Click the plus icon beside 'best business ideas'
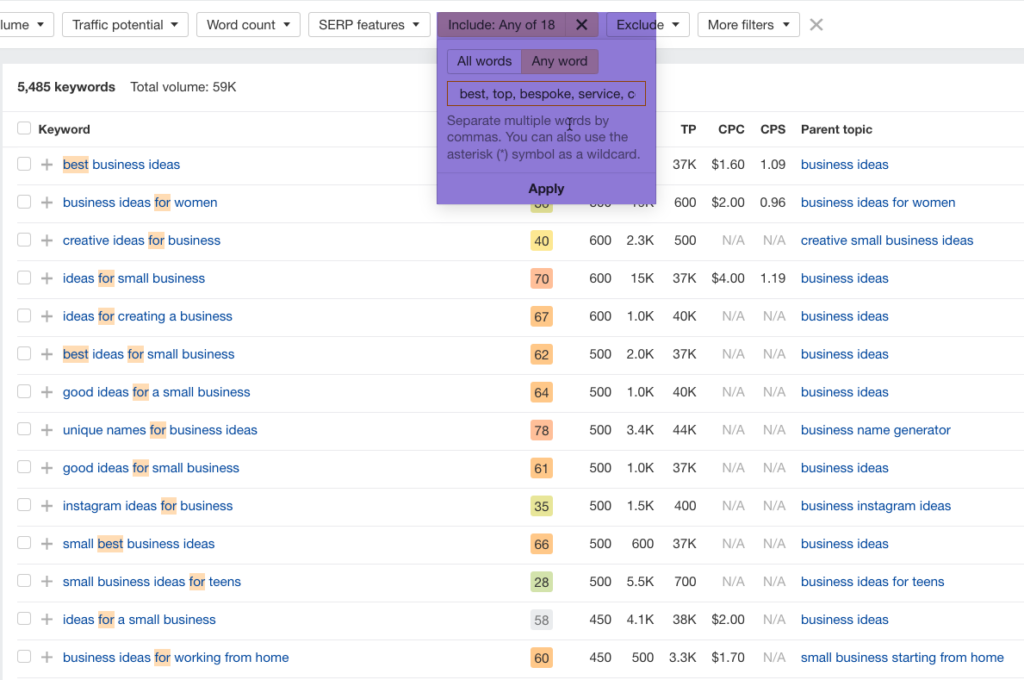 [x=46, y=165]
